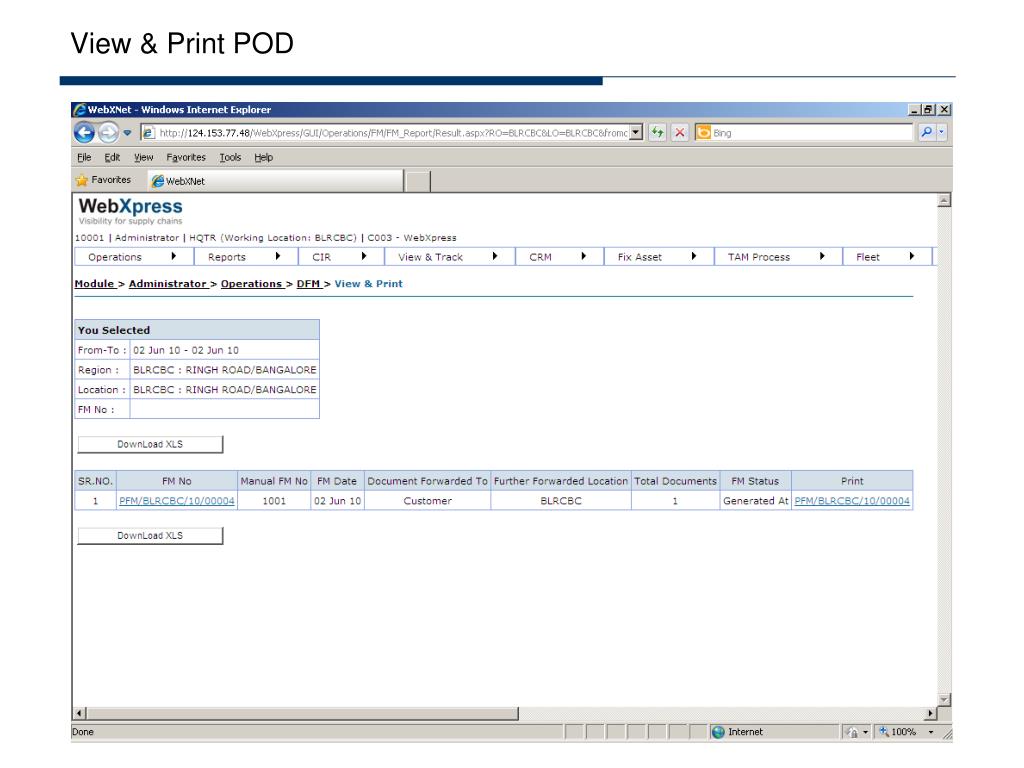Click the vertical scrollbar down arrow
1024x768 pixels.
coord(944,699)
